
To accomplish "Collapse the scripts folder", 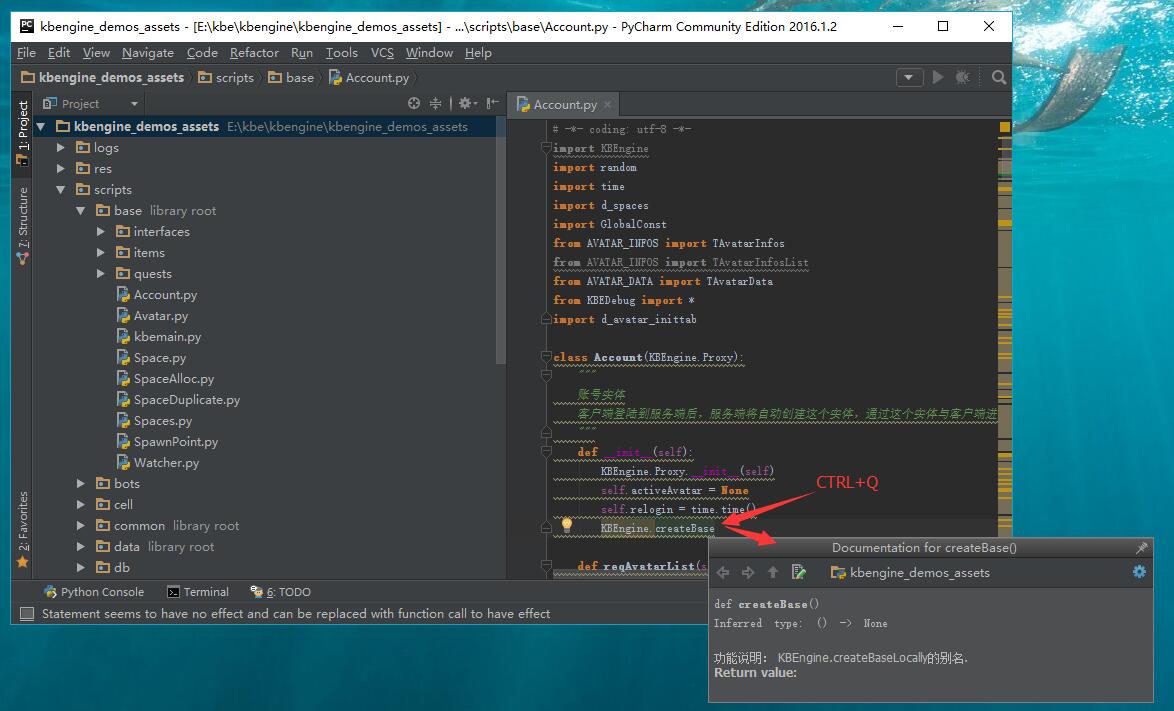I will pos(61,189).
